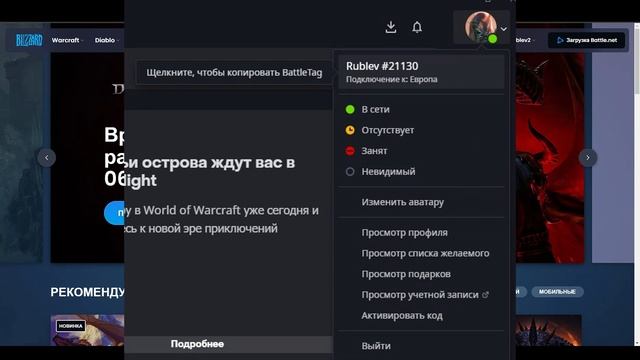Select the МОБИЛЬНЫЕ filter chip
640x360 pixels.
coord(557,292)
